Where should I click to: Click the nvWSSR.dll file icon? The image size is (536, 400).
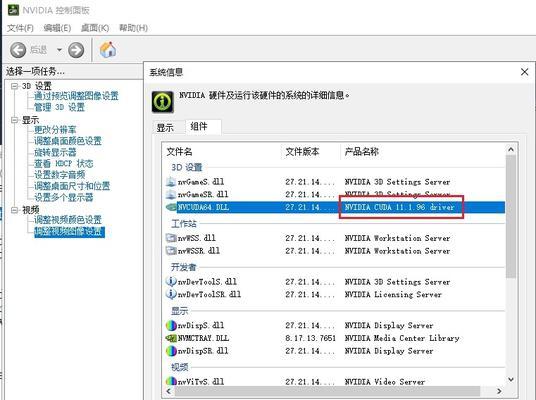click(171, 251)
